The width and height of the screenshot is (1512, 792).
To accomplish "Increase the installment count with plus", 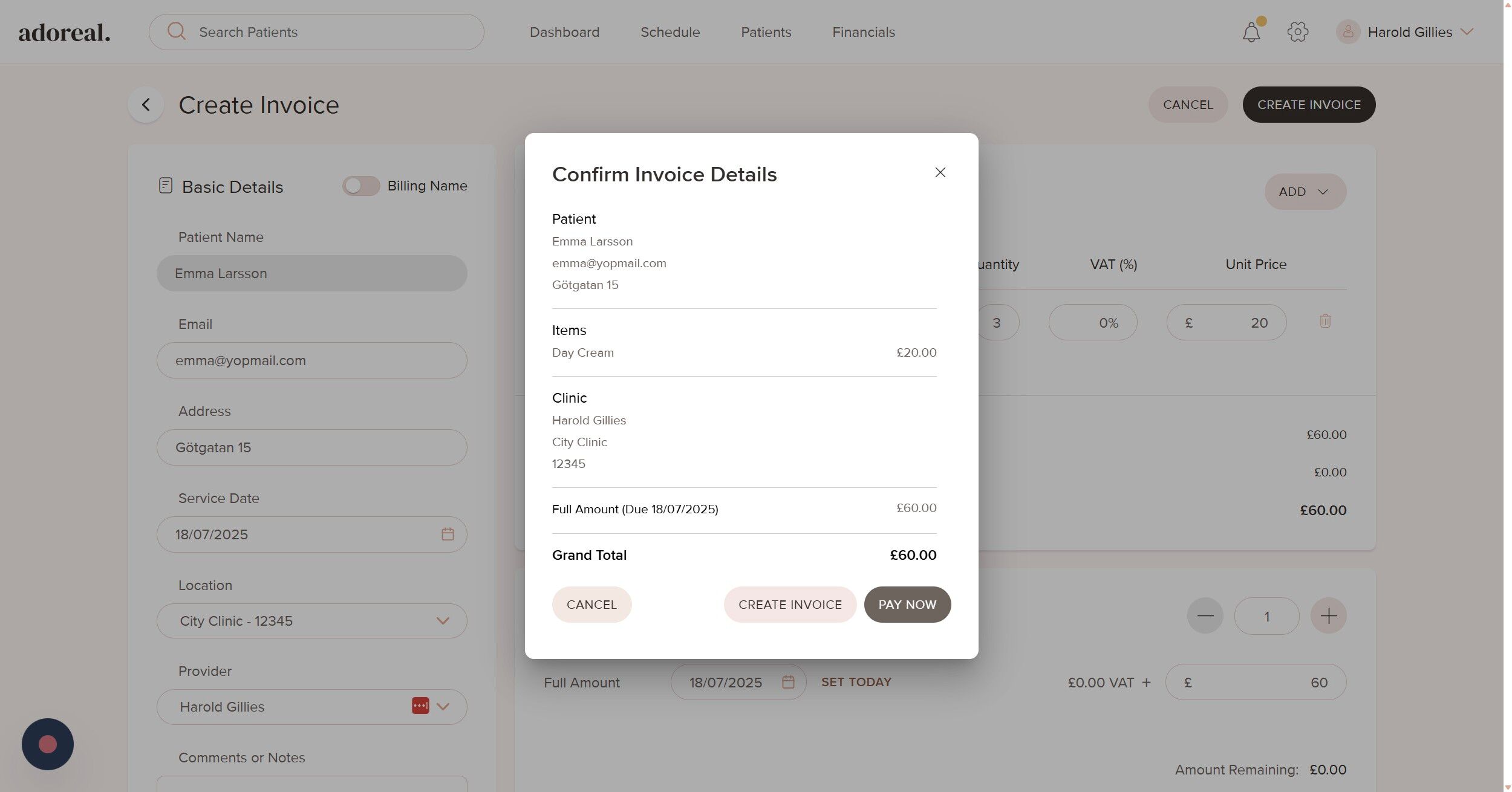I will [1328, 616].
